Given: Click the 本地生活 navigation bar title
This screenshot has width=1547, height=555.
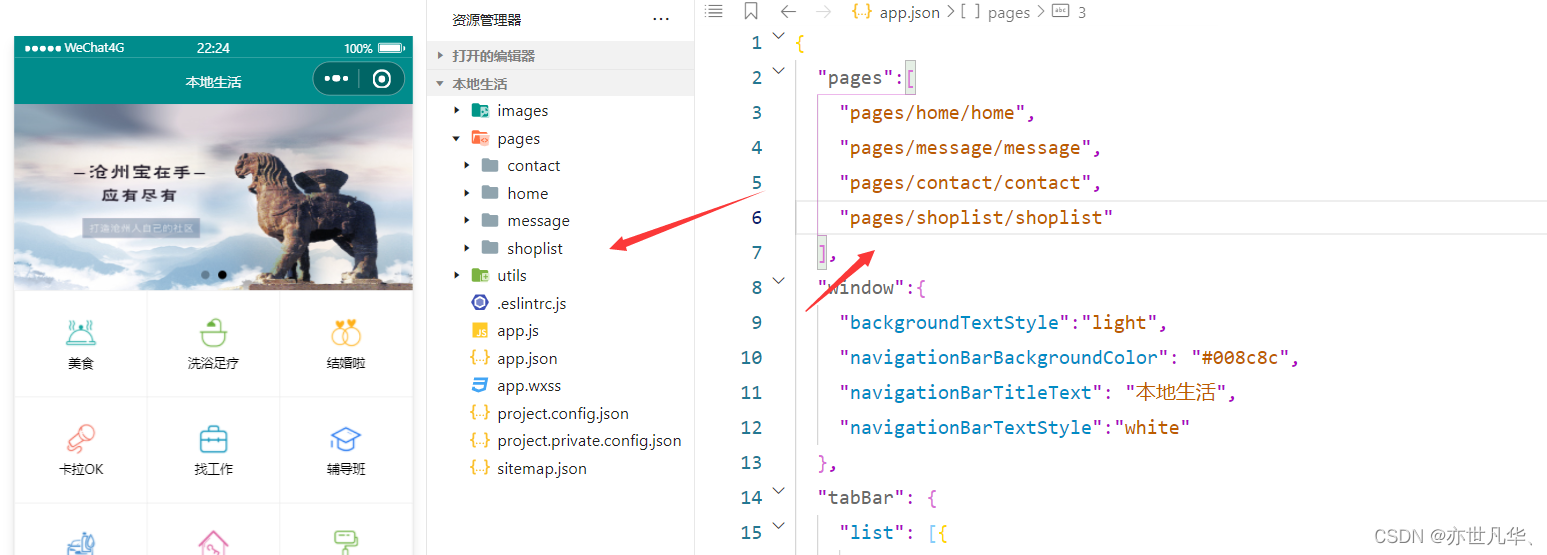Looking at the screenshot, I should [x=213, y=82].
